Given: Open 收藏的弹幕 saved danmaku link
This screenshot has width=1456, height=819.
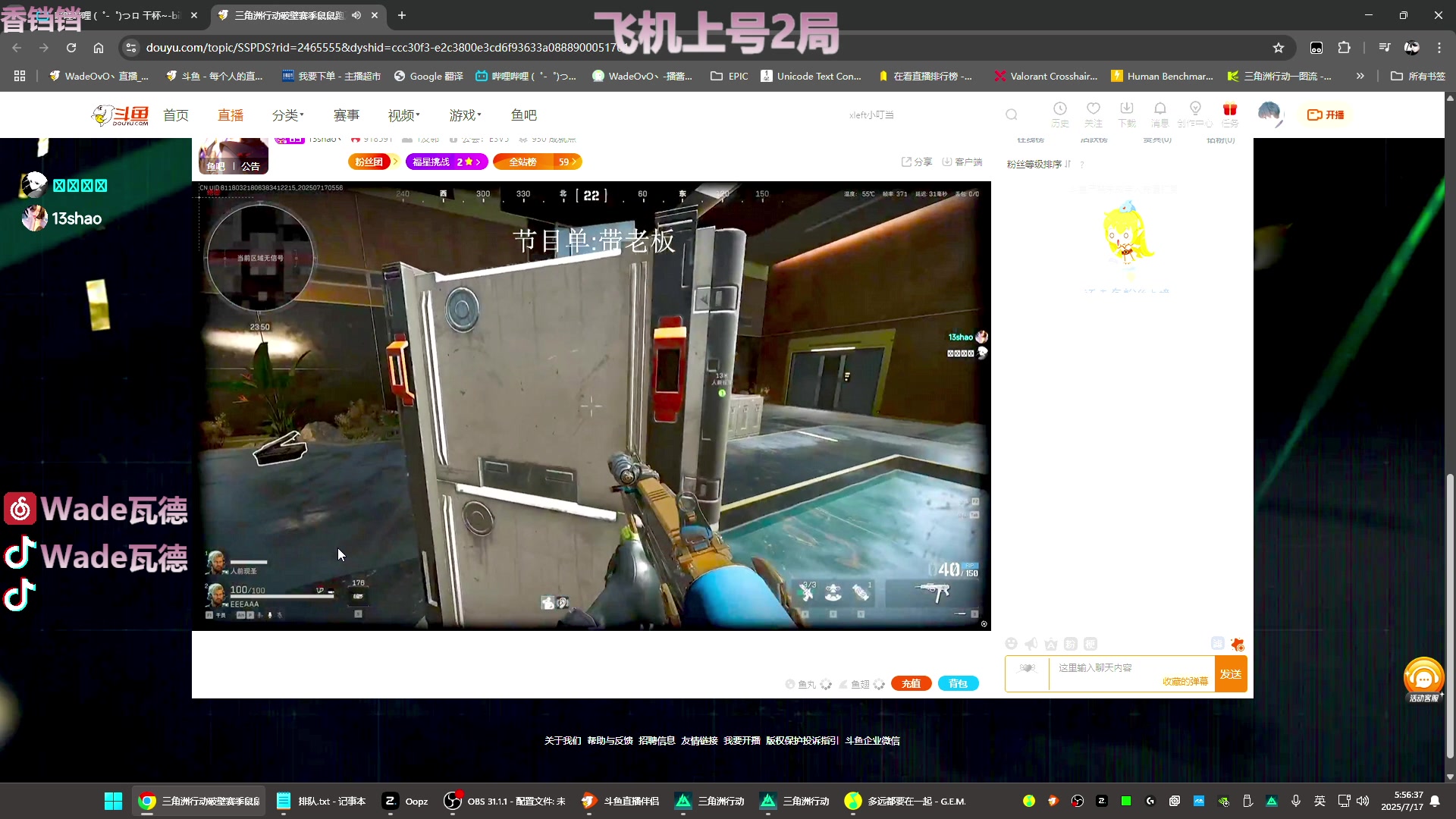Looking at the screenshot, I should click(1185, 682).
